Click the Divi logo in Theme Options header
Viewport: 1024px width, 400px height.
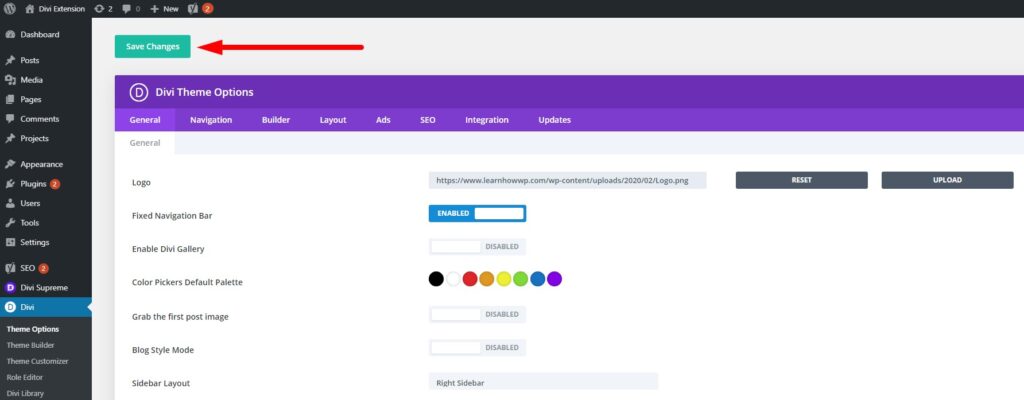pos(138,92)
